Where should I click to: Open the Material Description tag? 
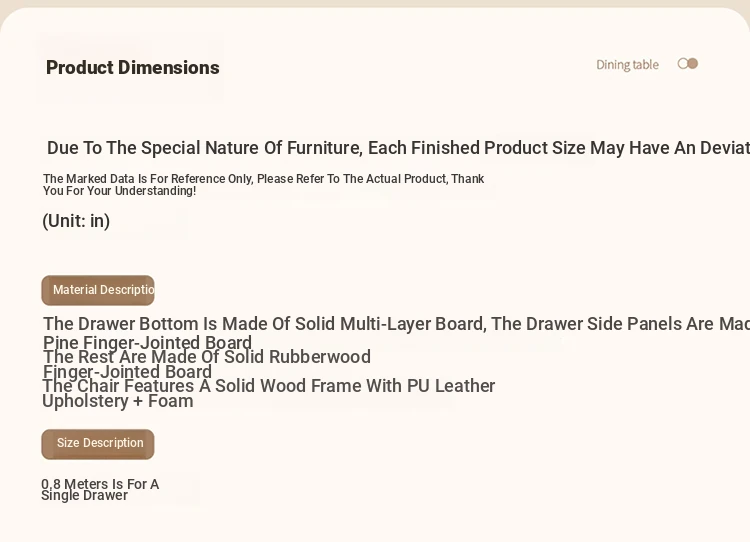tap(98, 290)
